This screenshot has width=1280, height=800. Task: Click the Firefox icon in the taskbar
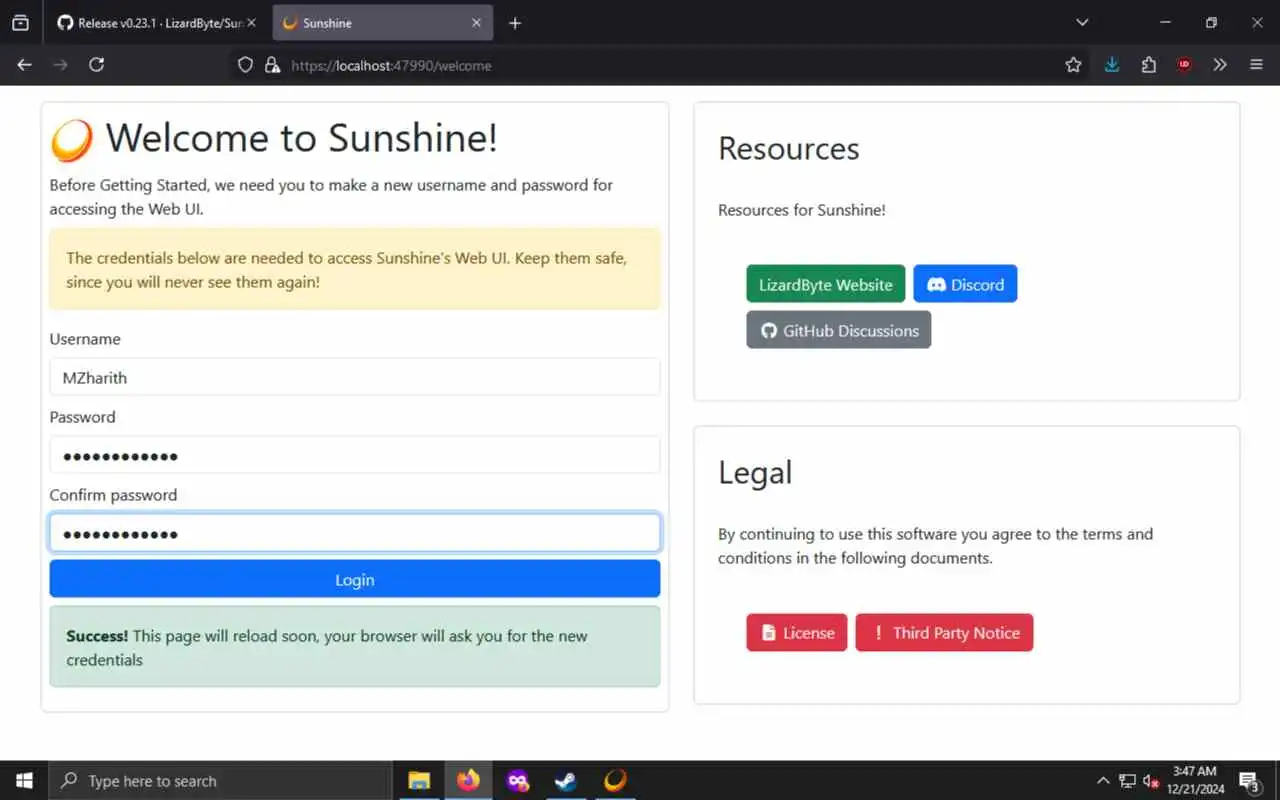[468, 781]
